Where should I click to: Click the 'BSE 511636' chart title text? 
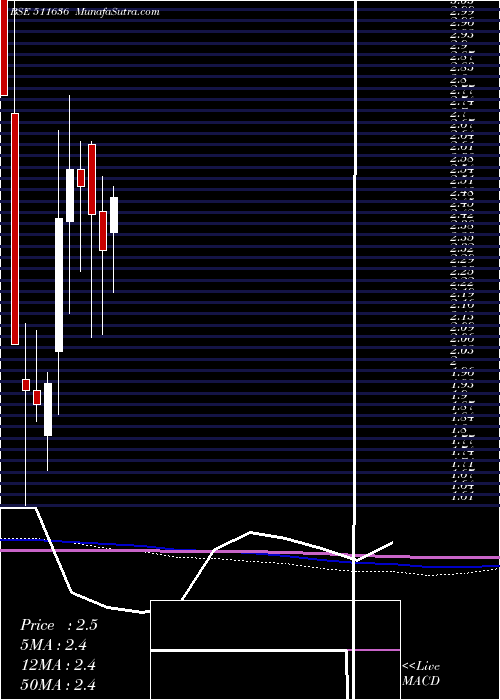[39, 12]
